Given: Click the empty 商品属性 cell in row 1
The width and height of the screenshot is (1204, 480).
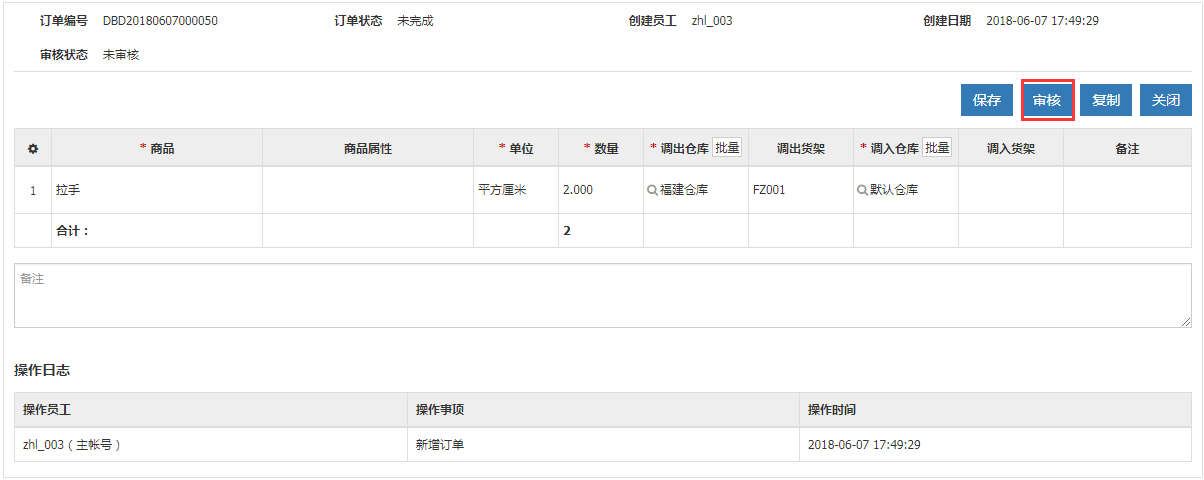Looking at the screenshot, I should point(367,190).
